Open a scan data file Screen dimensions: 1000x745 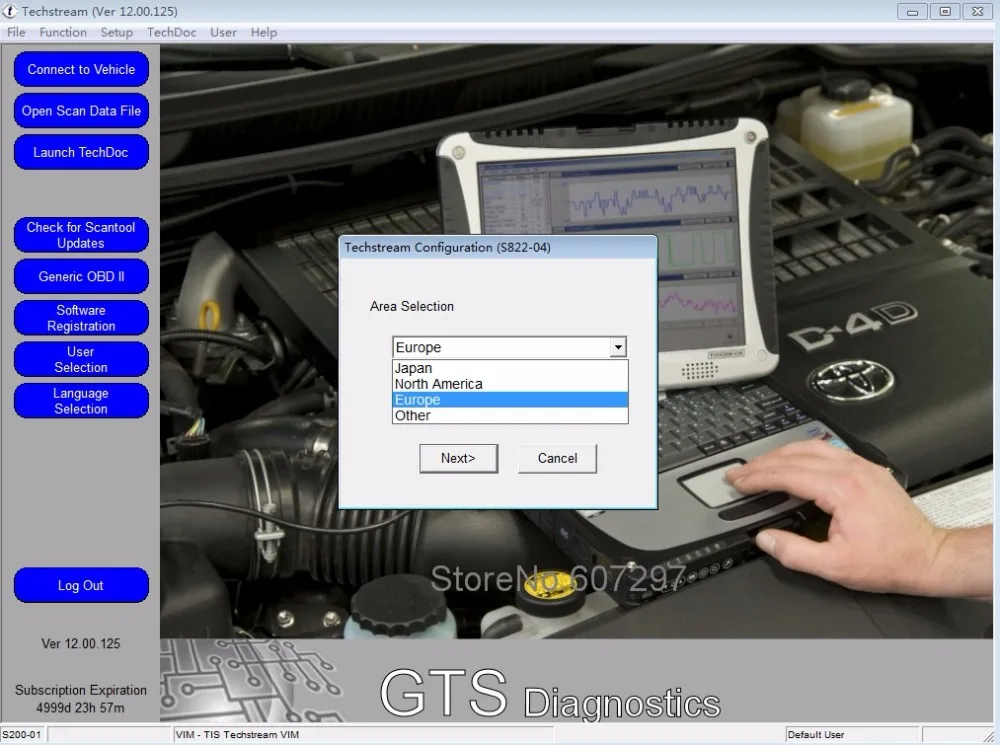(80, 111)
